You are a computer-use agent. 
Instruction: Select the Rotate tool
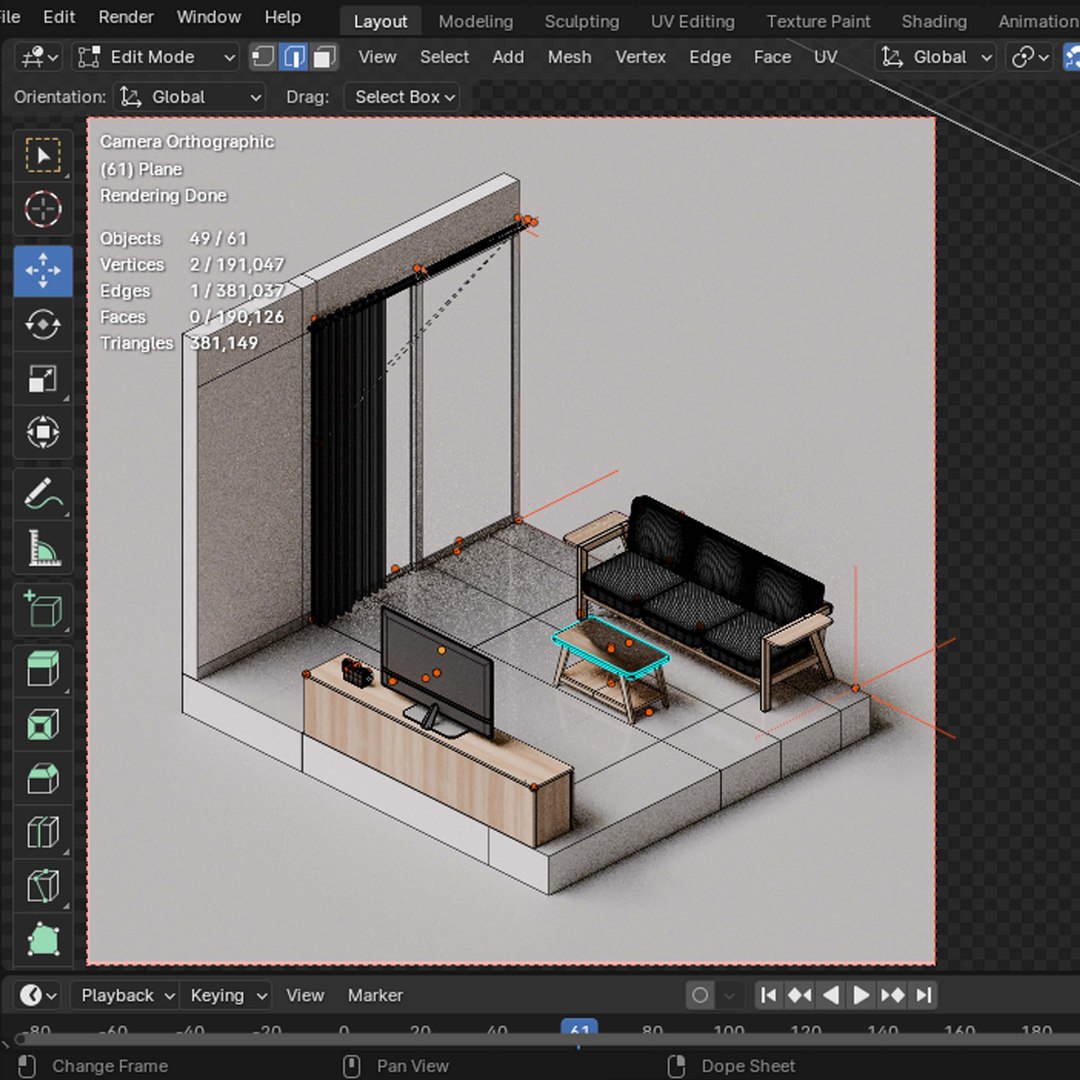pos(43,324)
